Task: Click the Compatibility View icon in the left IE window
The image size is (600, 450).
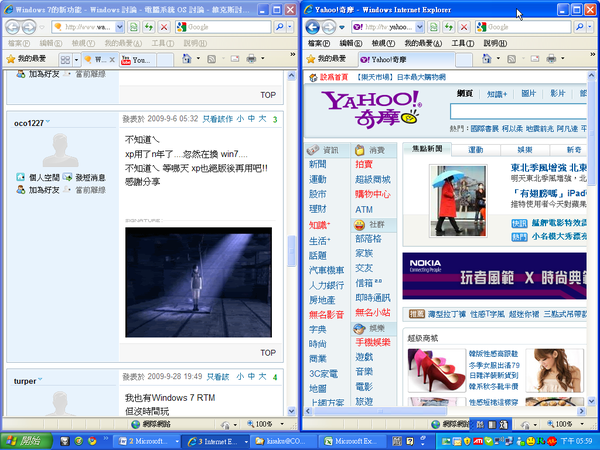Action: [x=133, y=27]
